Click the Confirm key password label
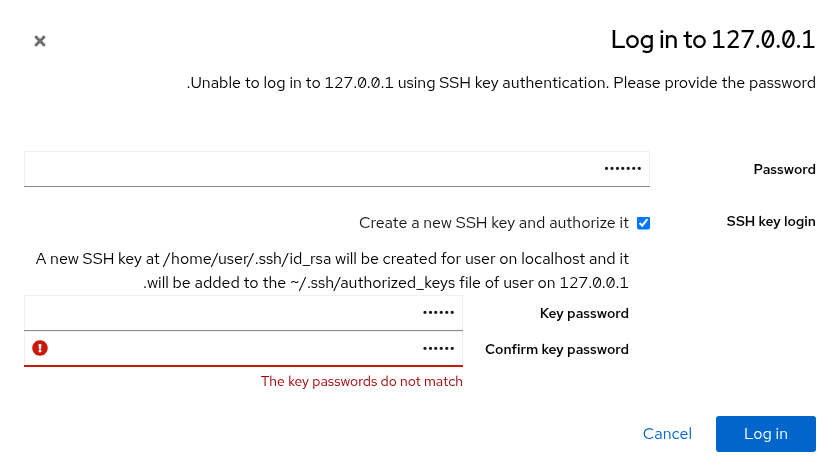840x476 pixels. pyautogui.click(x=557, y=349)
